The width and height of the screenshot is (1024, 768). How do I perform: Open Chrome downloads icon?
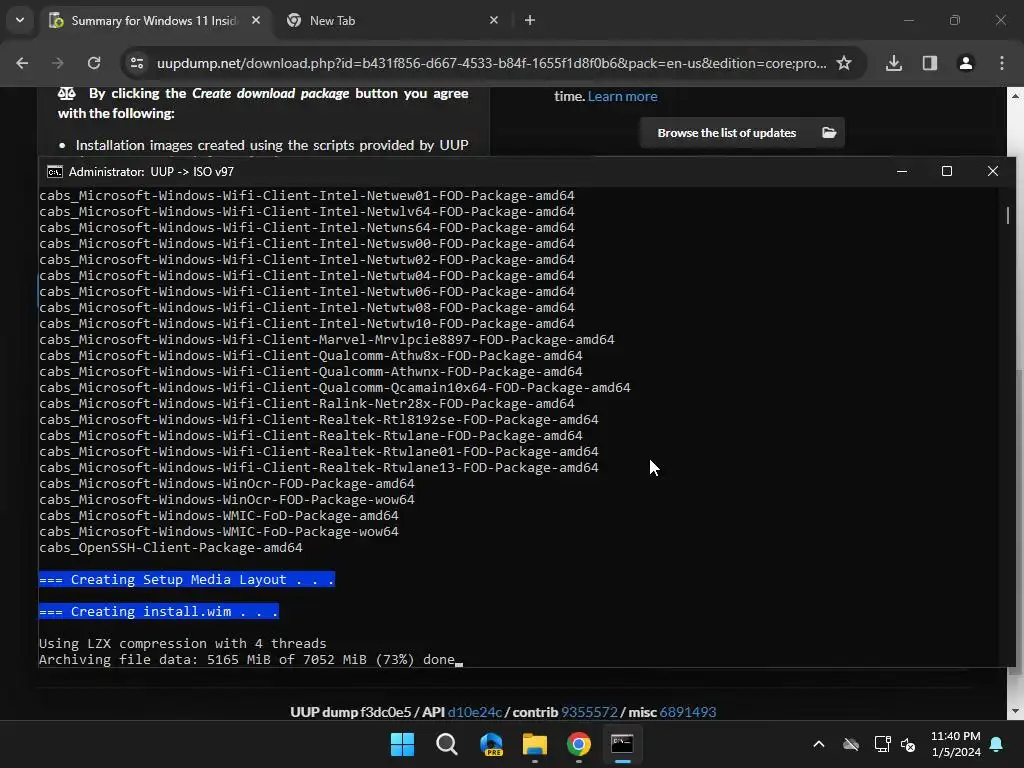point(894,63)
